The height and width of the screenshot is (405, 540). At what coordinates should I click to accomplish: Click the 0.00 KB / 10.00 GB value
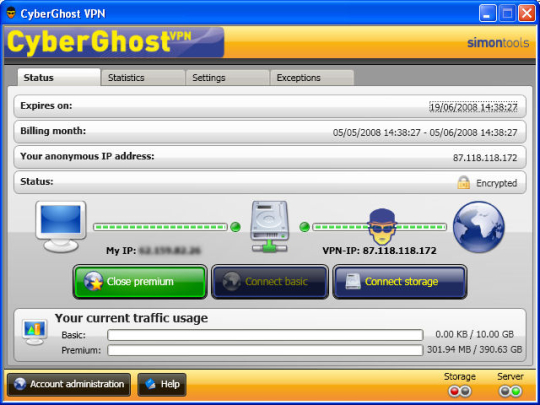point(475,334)
